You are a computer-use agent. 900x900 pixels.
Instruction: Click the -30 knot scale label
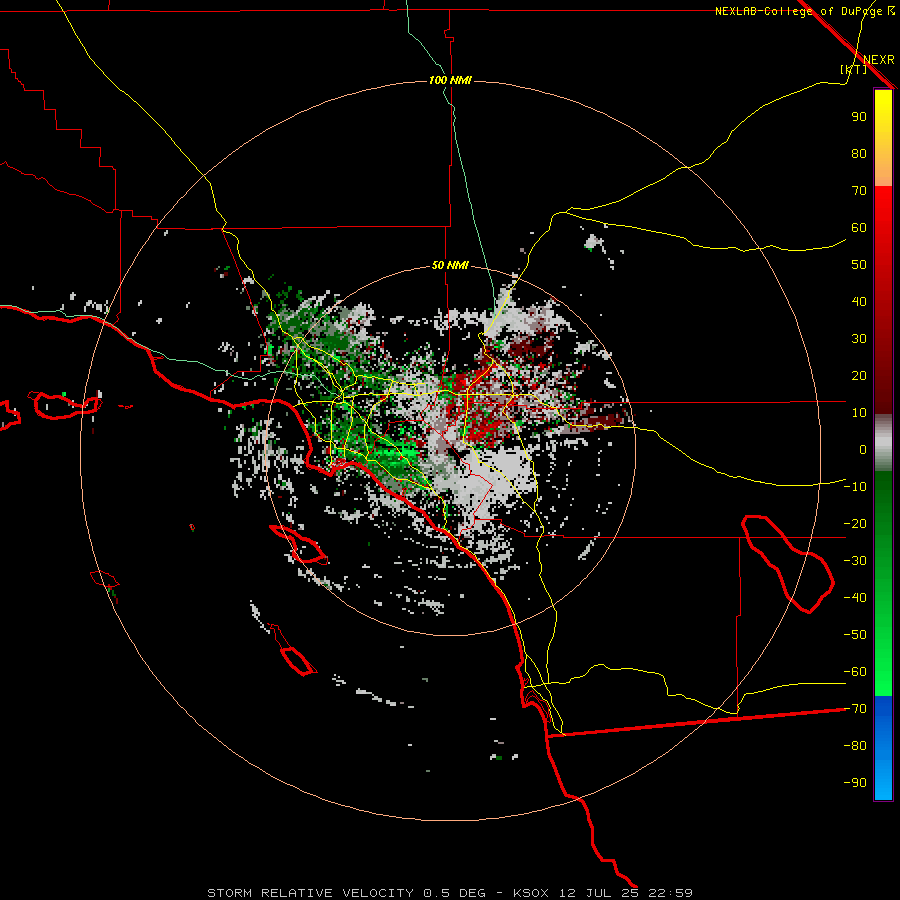855,561
